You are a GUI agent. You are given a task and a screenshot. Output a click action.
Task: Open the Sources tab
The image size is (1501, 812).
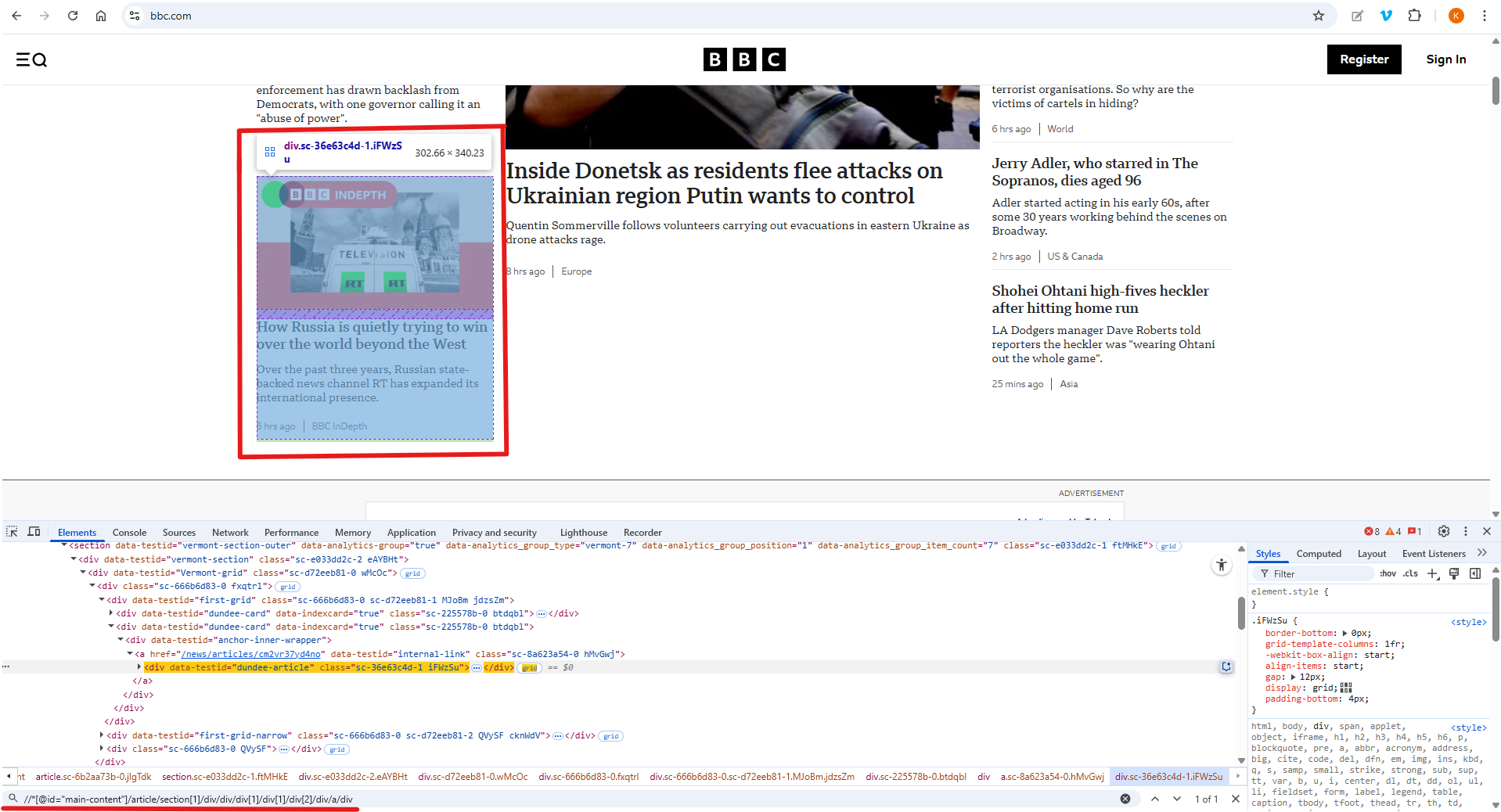[x=179, y=532]
